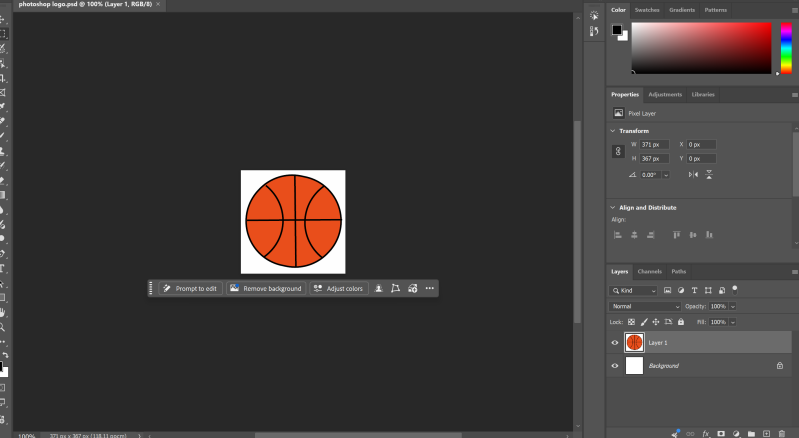Collapse the Transform section

(x=612, y=131)
